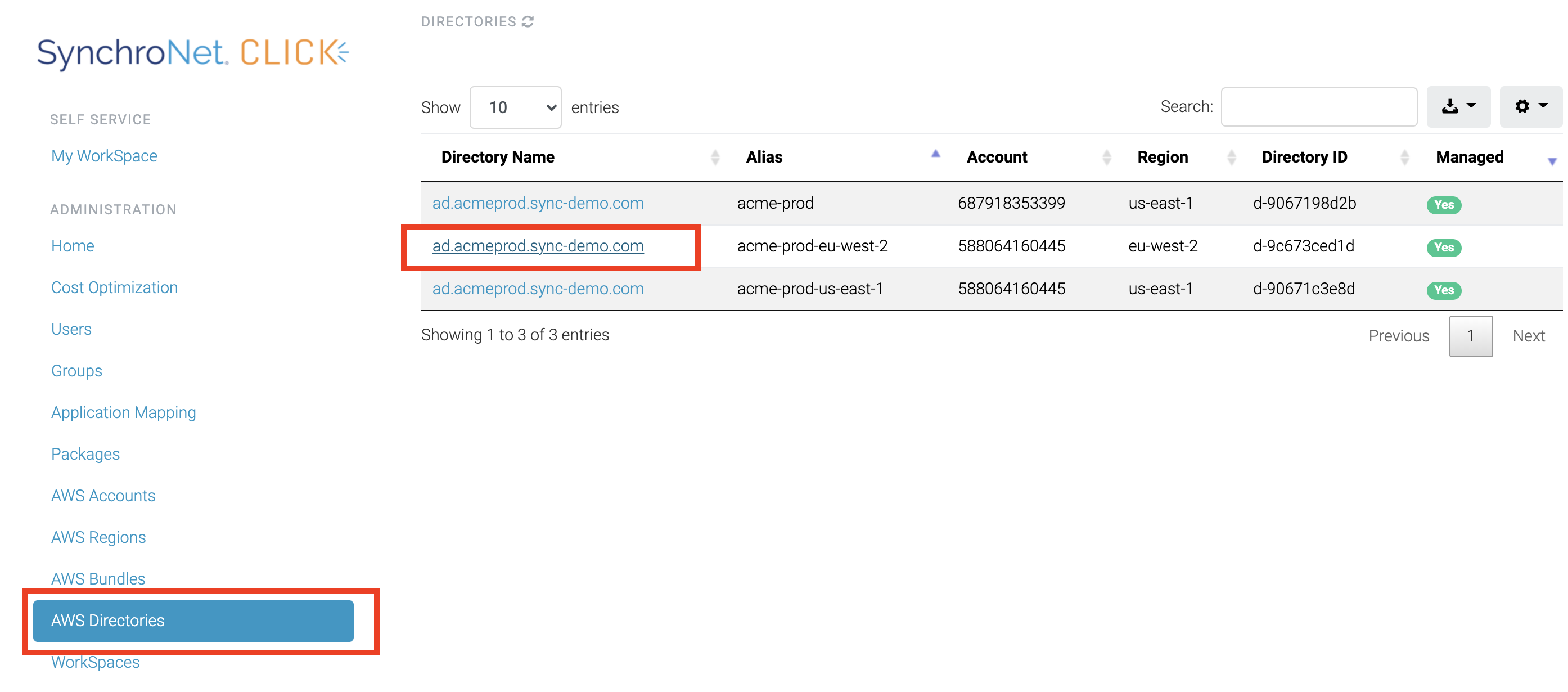The image size is (1568, 692).
Task: Click the SynchroNet CLICK logo
Action: (x=192, y=52)
